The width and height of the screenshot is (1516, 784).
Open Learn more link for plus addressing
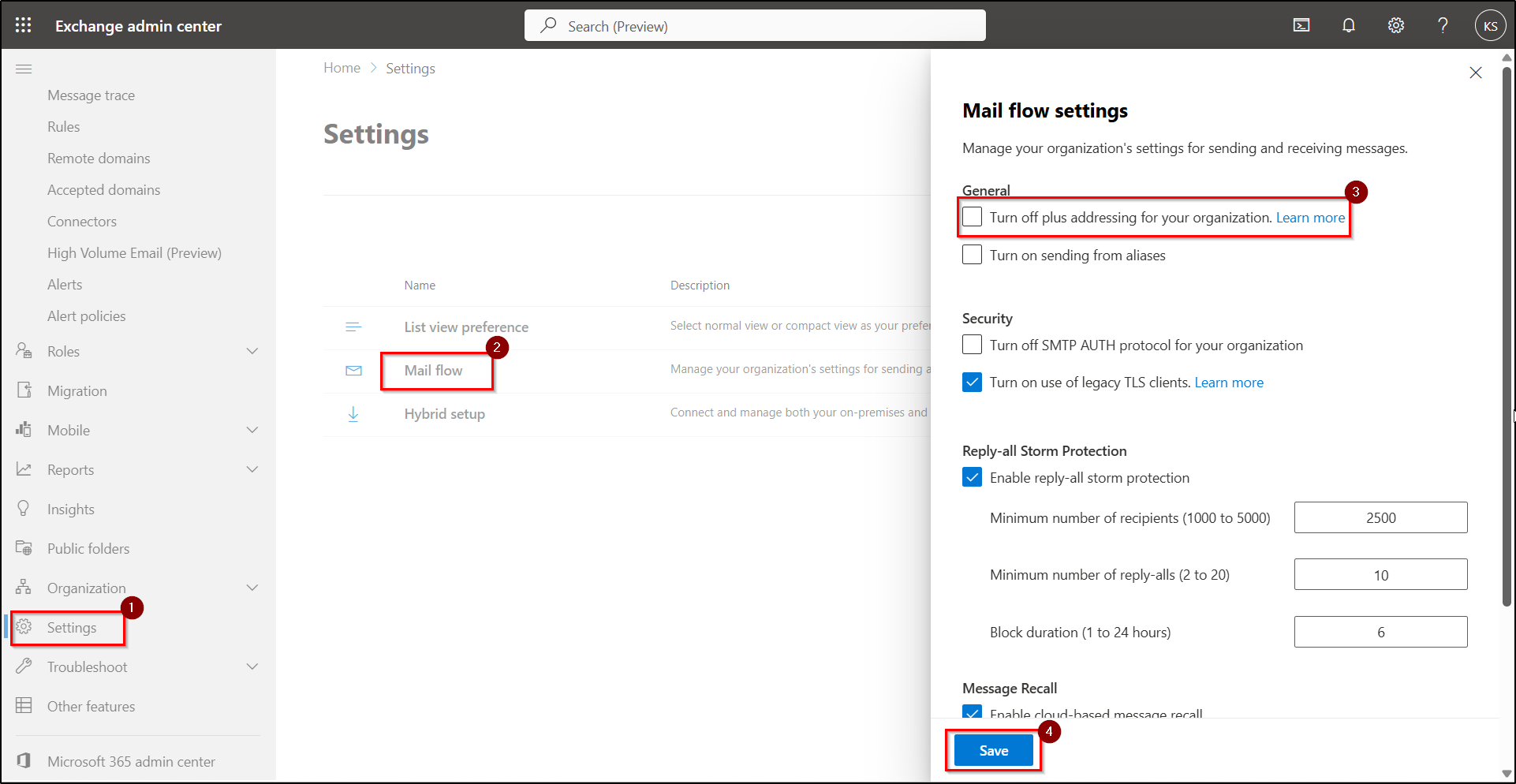pyautogui.click(x=1310, y=218)
